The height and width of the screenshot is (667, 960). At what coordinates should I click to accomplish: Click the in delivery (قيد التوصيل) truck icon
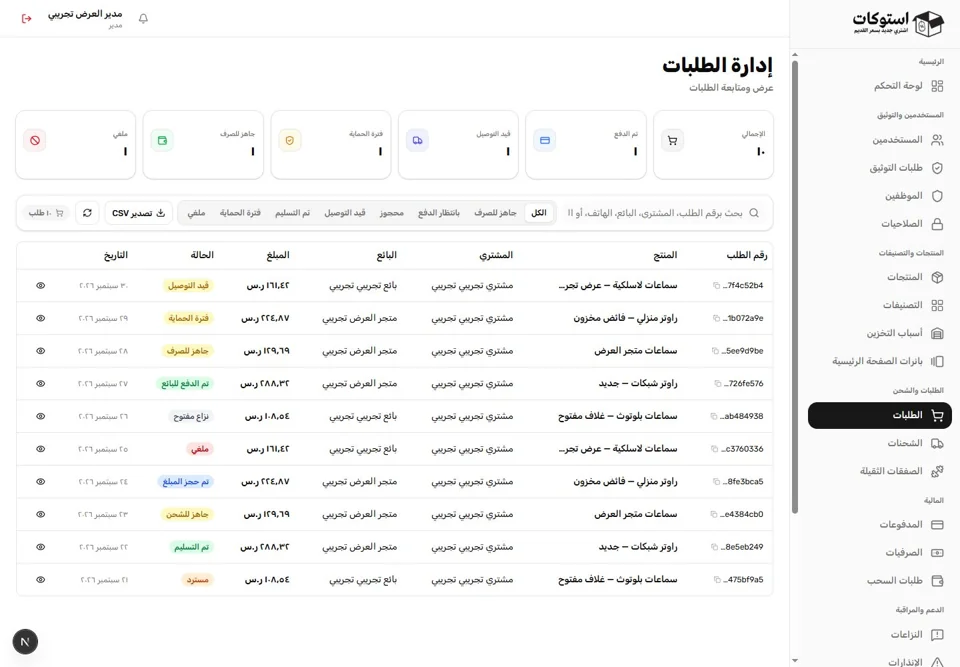click(x=418, y=140)
